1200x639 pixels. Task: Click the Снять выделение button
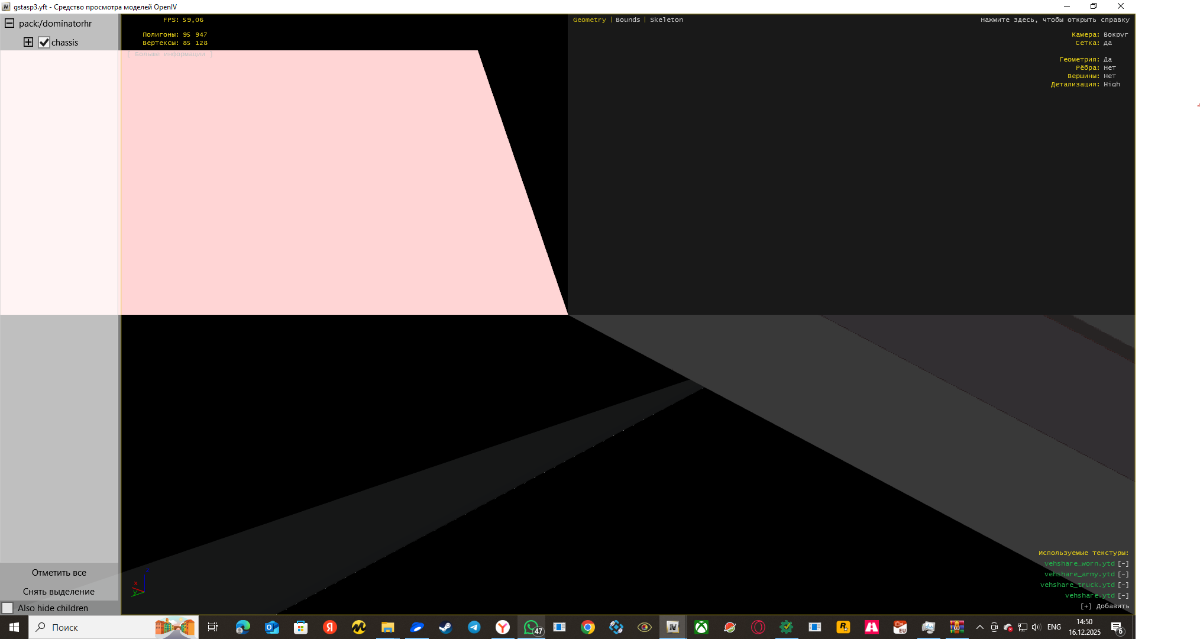[59, 591]
